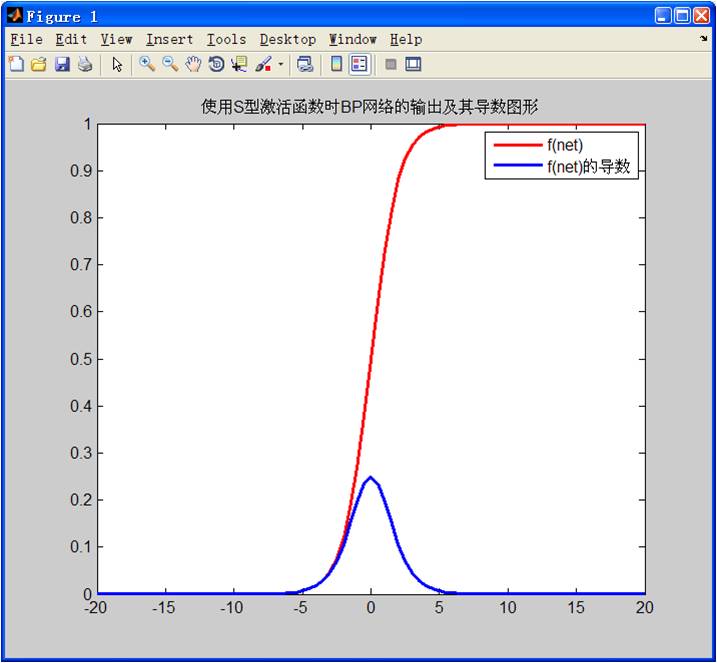
Task: Toggle the Insert Legend button
Action: click(x=360, y=64)
